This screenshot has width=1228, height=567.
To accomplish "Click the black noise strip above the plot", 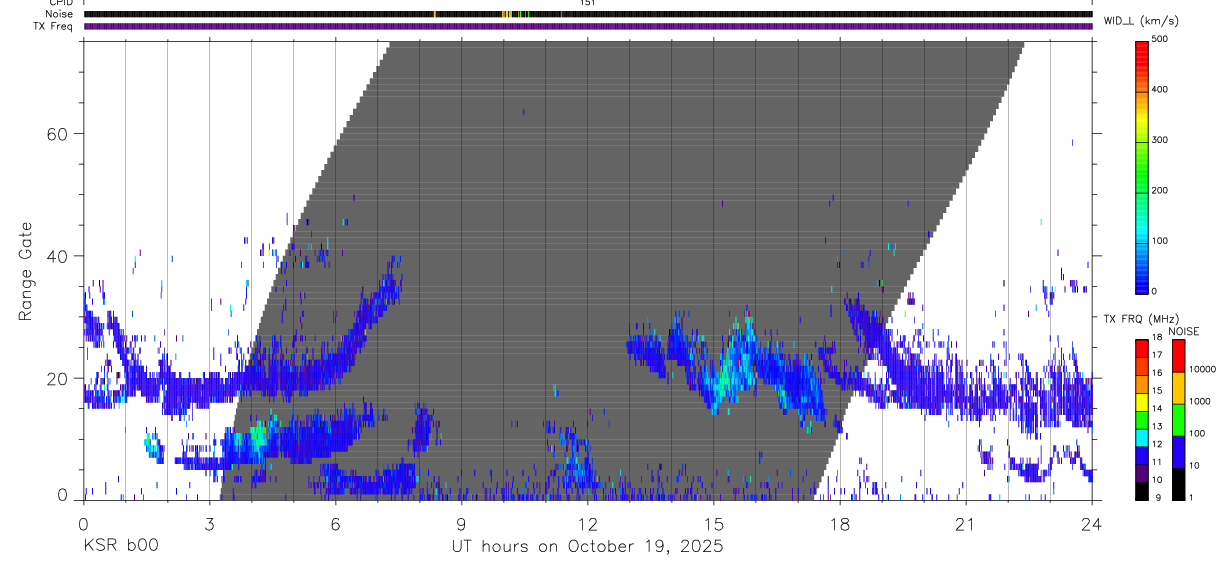I will [x=588, y=14].
